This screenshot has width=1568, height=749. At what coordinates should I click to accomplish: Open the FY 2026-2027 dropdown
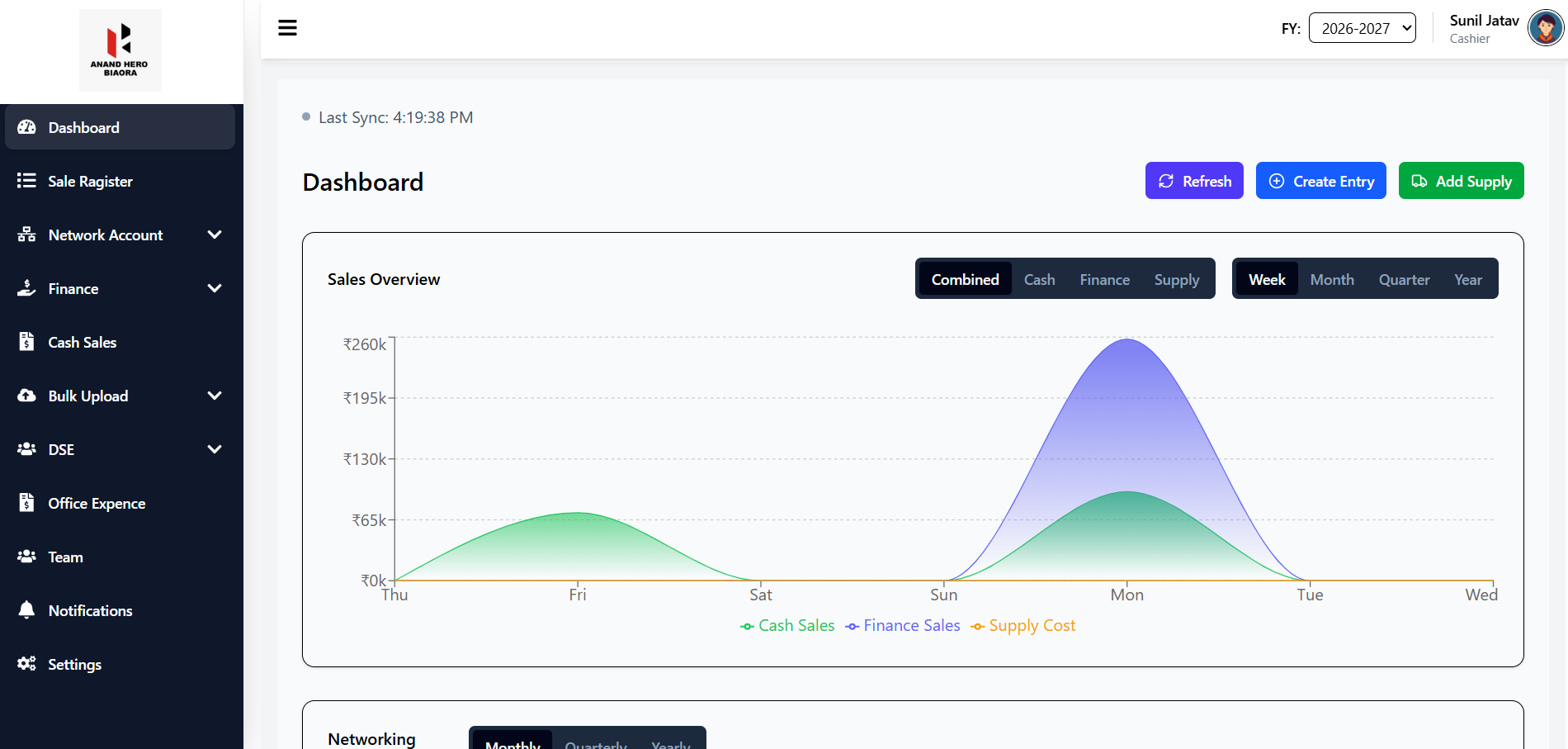[x=1363, y=28]
